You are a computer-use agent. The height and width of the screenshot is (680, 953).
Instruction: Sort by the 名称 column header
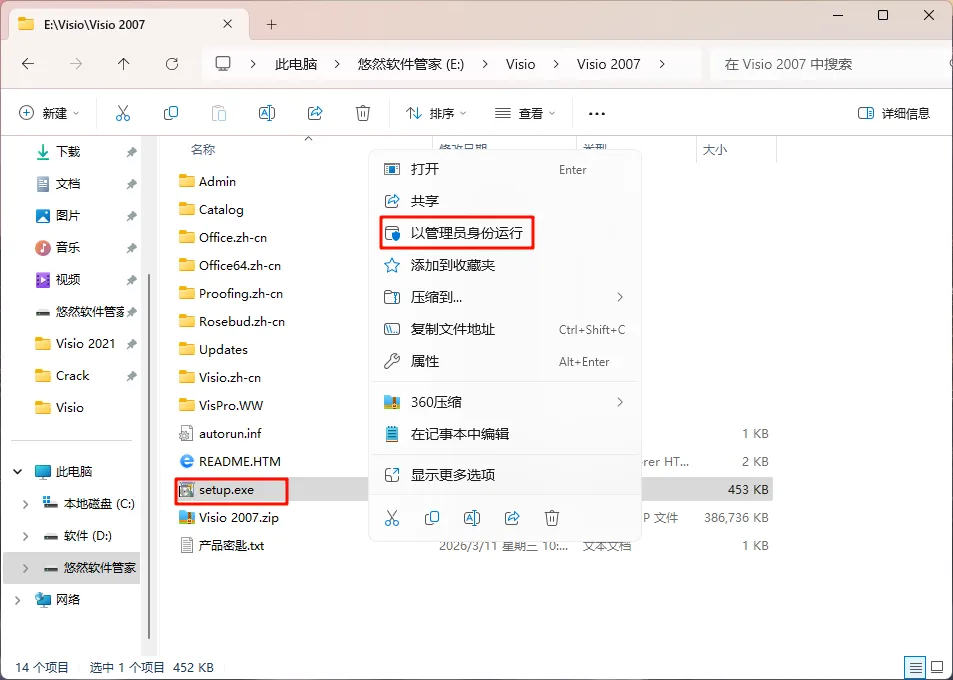click(x=203, y=149)
